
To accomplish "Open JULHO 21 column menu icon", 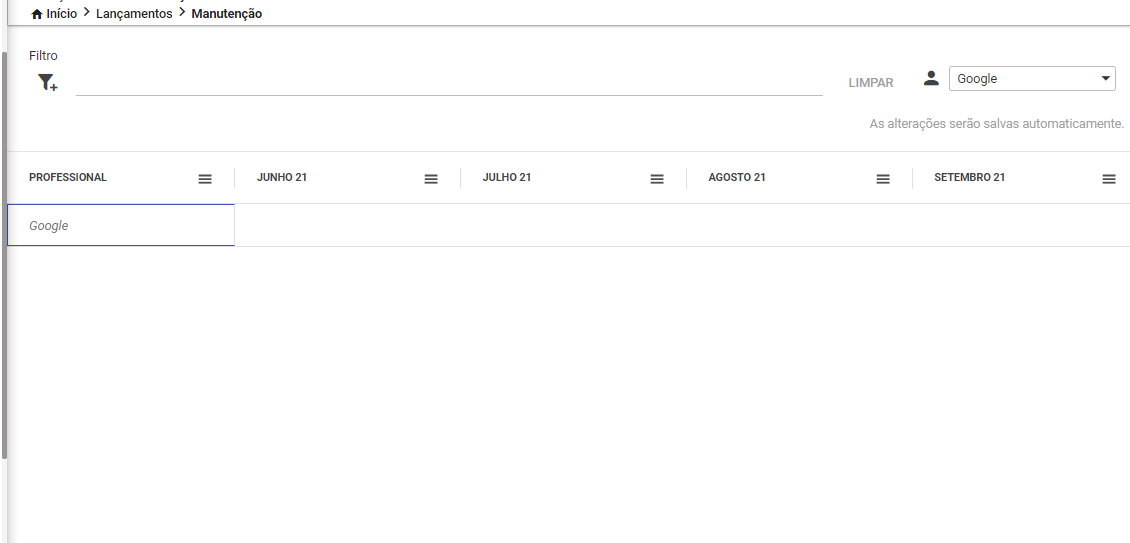I will [657, 179].
